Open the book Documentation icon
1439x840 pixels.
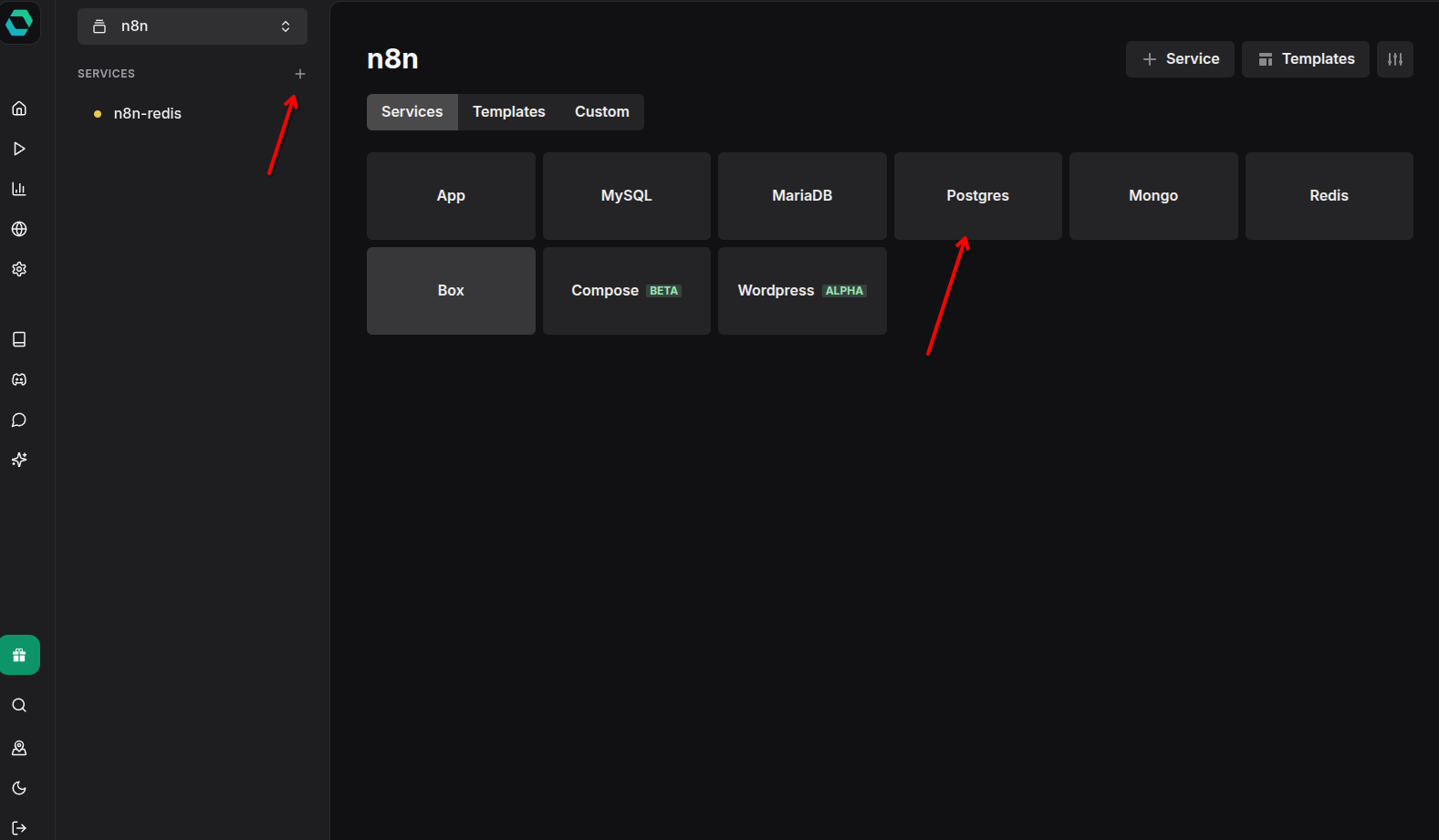[19, 339]
